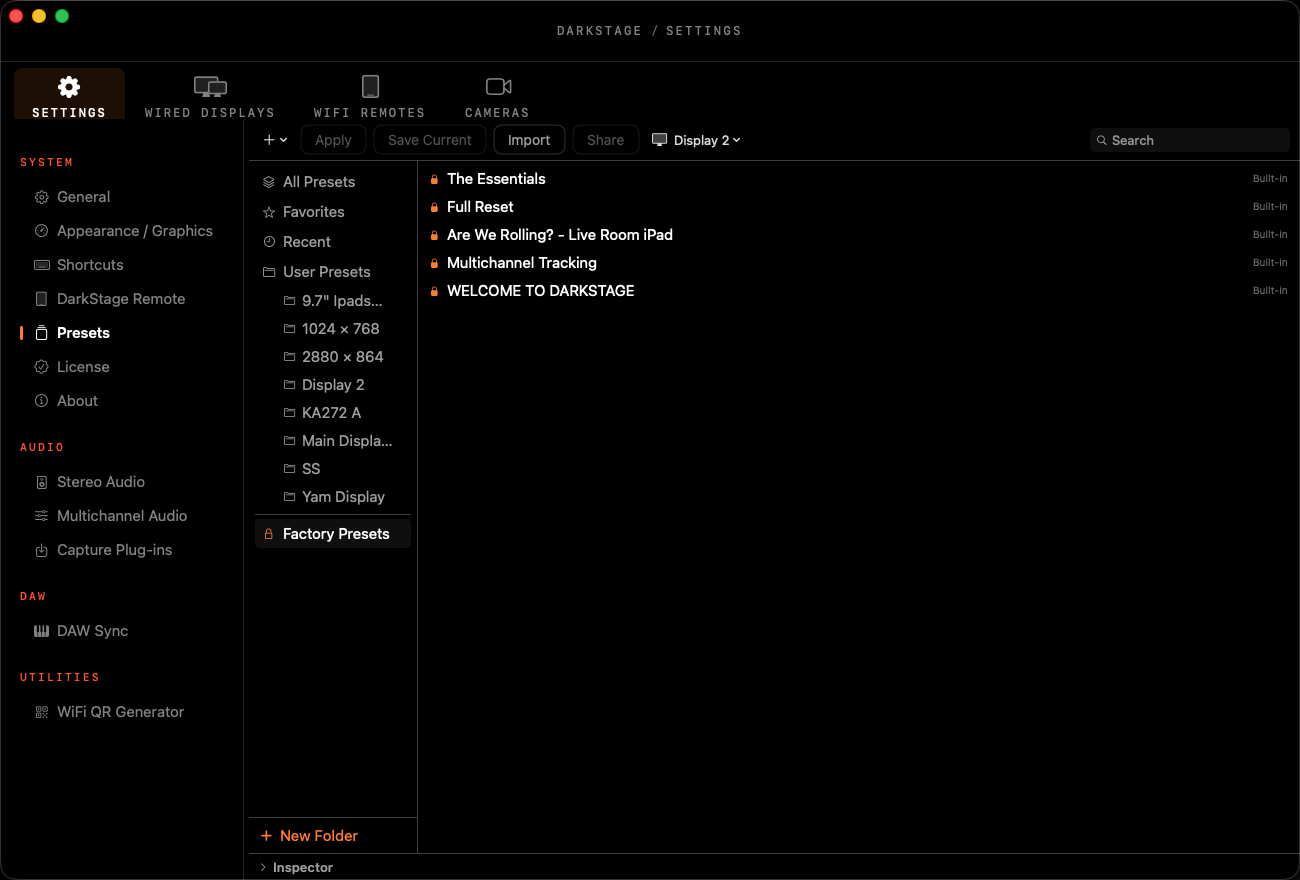This screenshot has width=1300, height=880.
Task: Select Are We Rolling? - Live Room iPad
Action: (858, 235)
